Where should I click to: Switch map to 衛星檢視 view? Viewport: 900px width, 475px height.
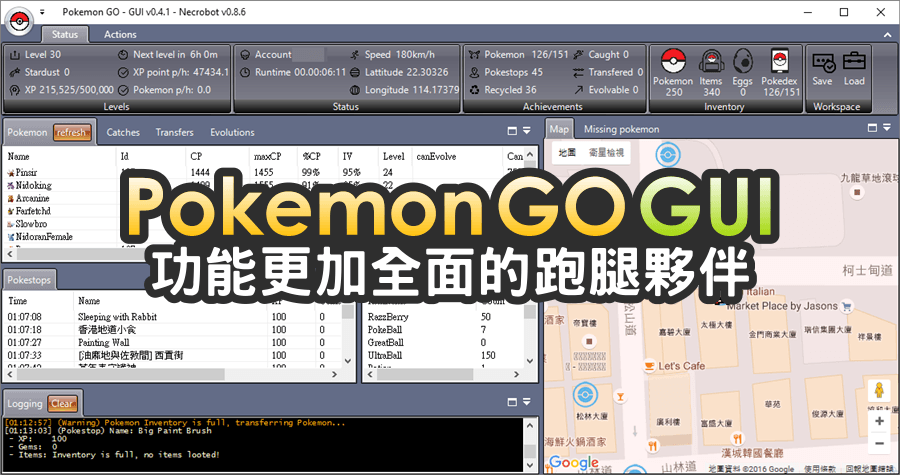tap(606, 153)
